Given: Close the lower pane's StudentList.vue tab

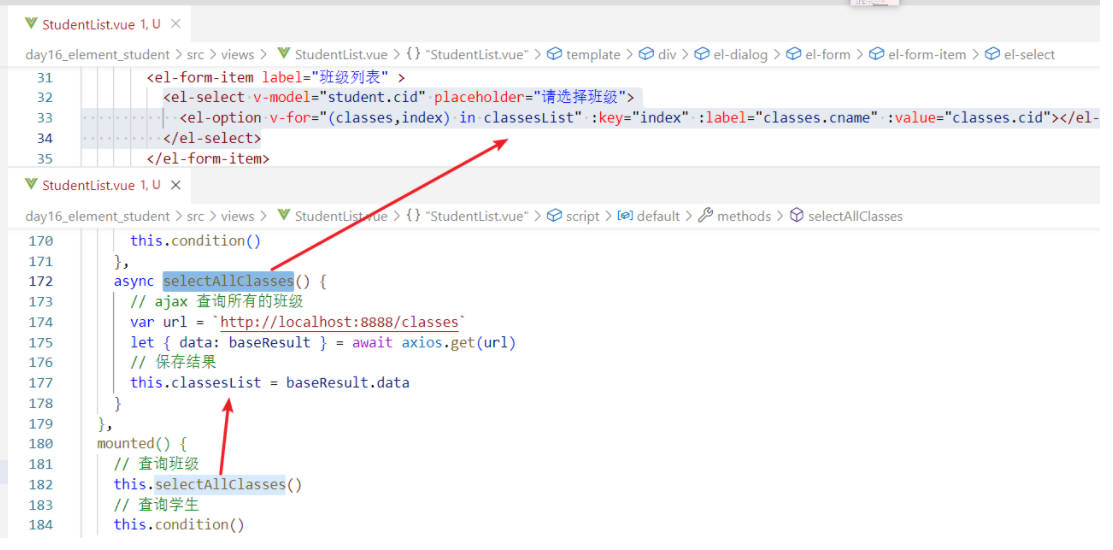Looking at the screenshot, I should click(x=176, y=185).
